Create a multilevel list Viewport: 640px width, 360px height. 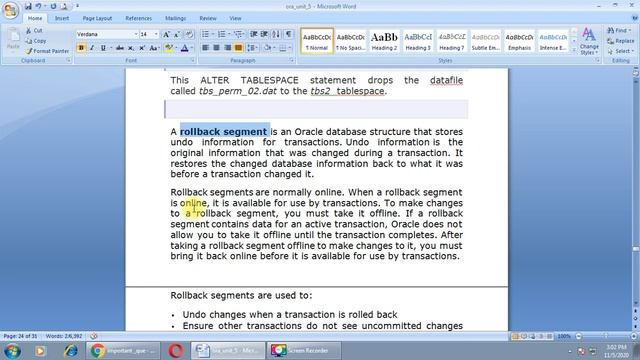238,34
